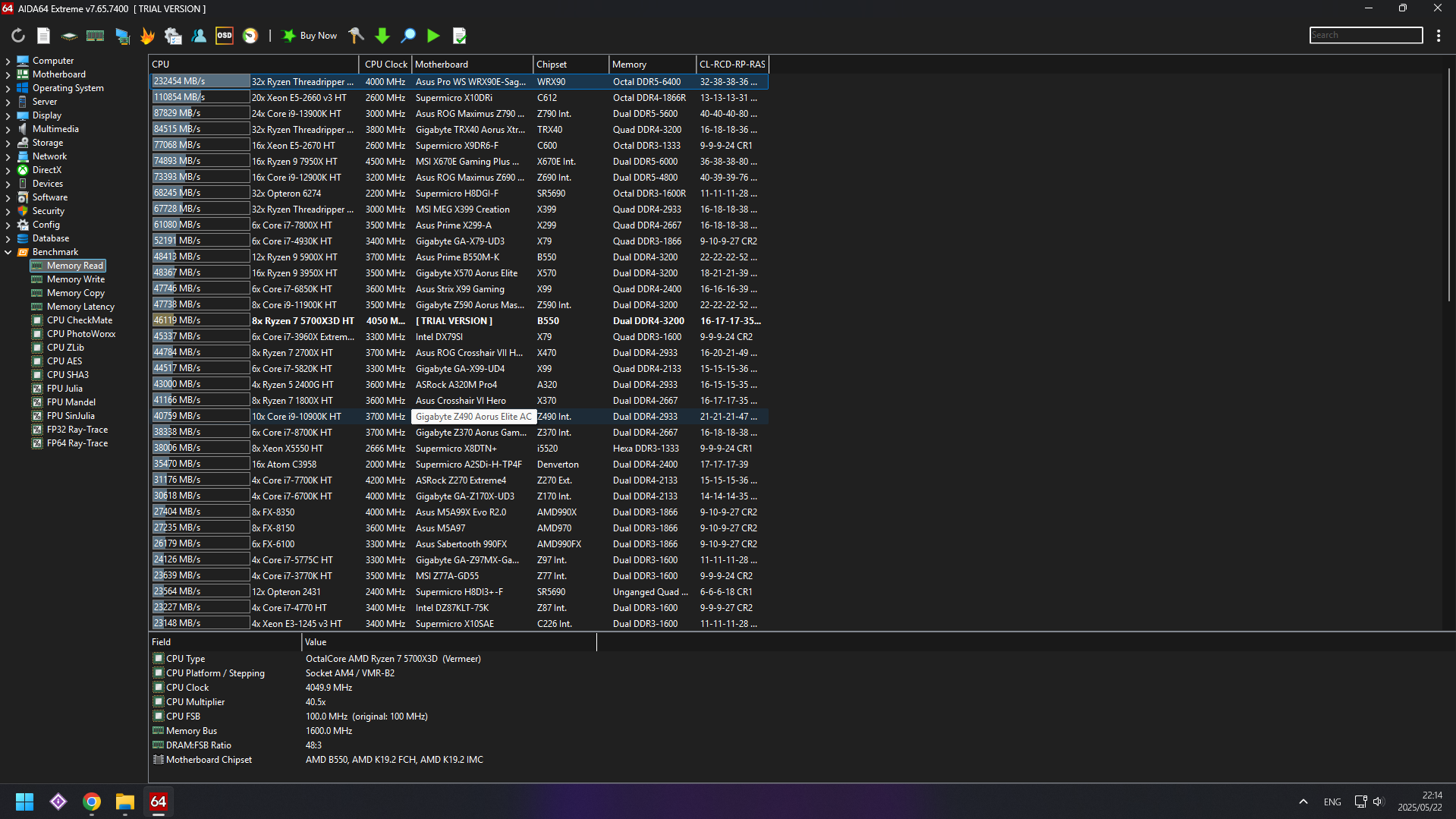Sort by the Chipset column header
The width and height of the screenshot is (1456, 819).
(x=571, y=65)
